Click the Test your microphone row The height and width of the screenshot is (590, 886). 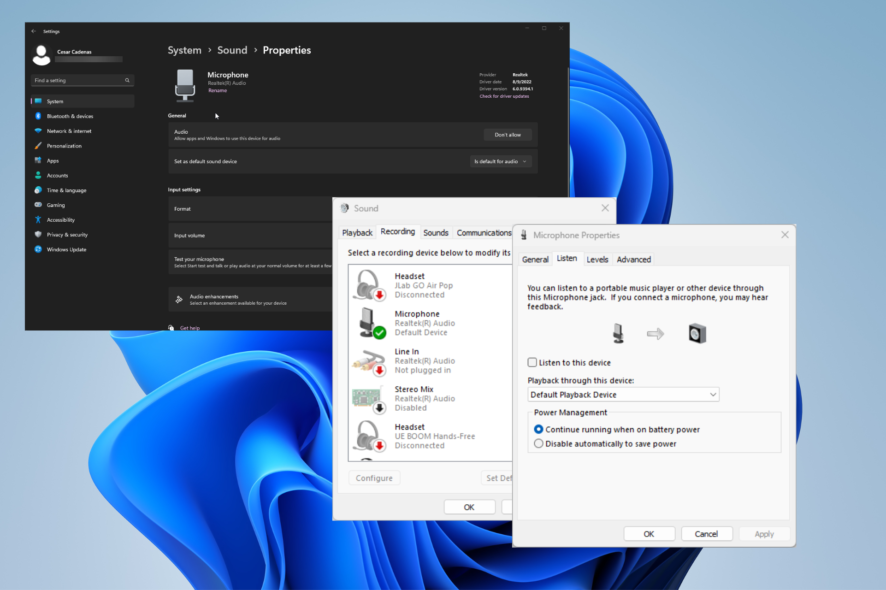click(x=250, y=262)
